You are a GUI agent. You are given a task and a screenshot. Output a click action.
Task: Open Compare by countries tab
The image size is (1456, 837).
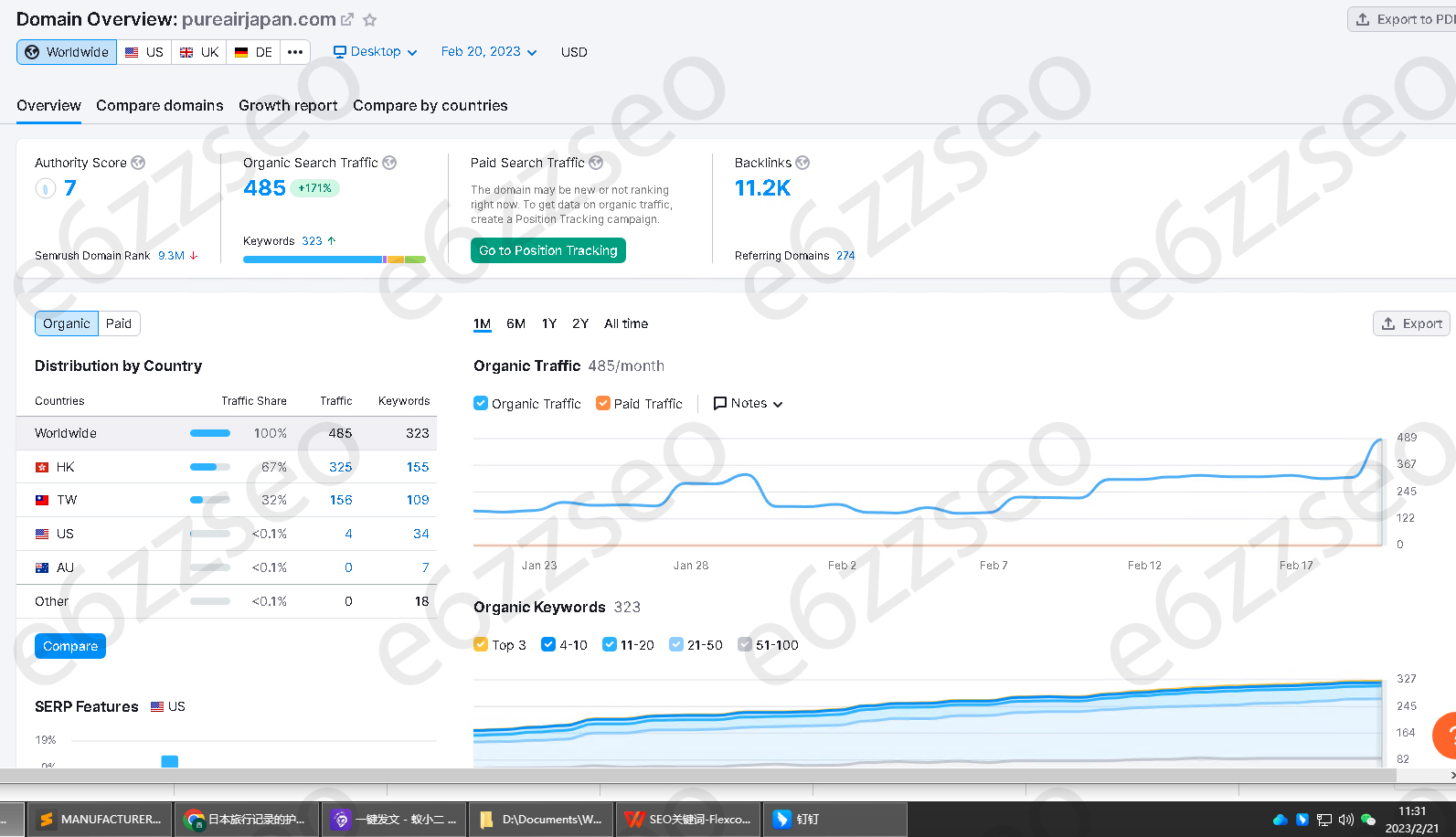430,106
